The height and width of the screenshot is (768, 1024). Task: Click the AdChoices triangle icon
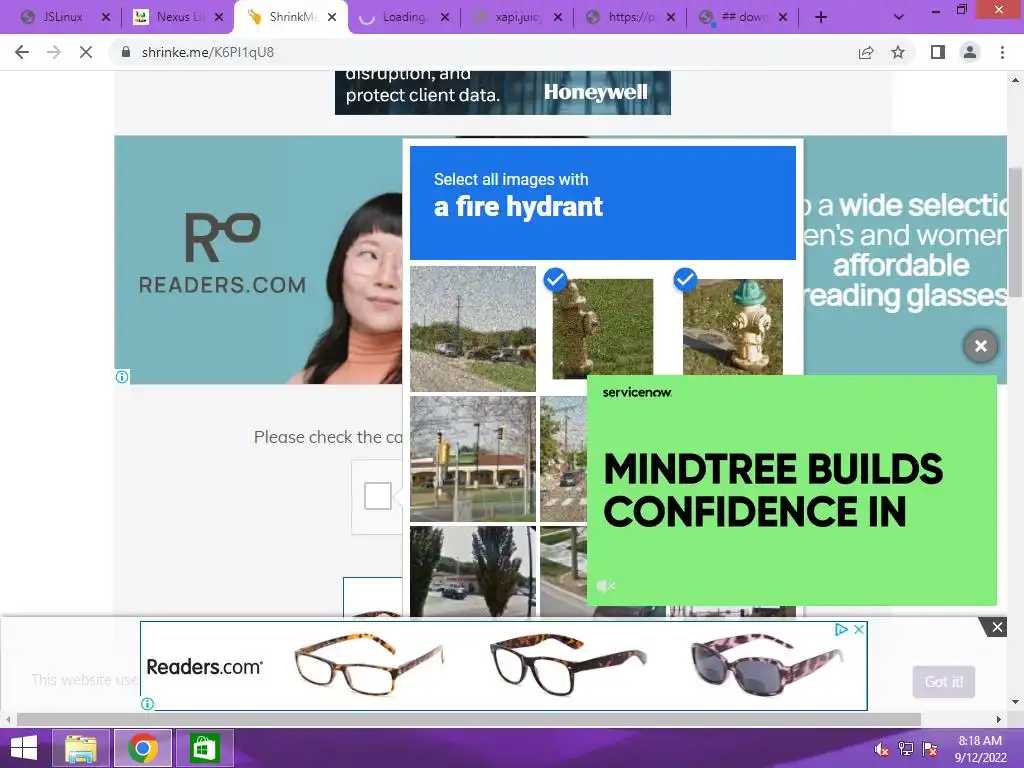[841, 630]
